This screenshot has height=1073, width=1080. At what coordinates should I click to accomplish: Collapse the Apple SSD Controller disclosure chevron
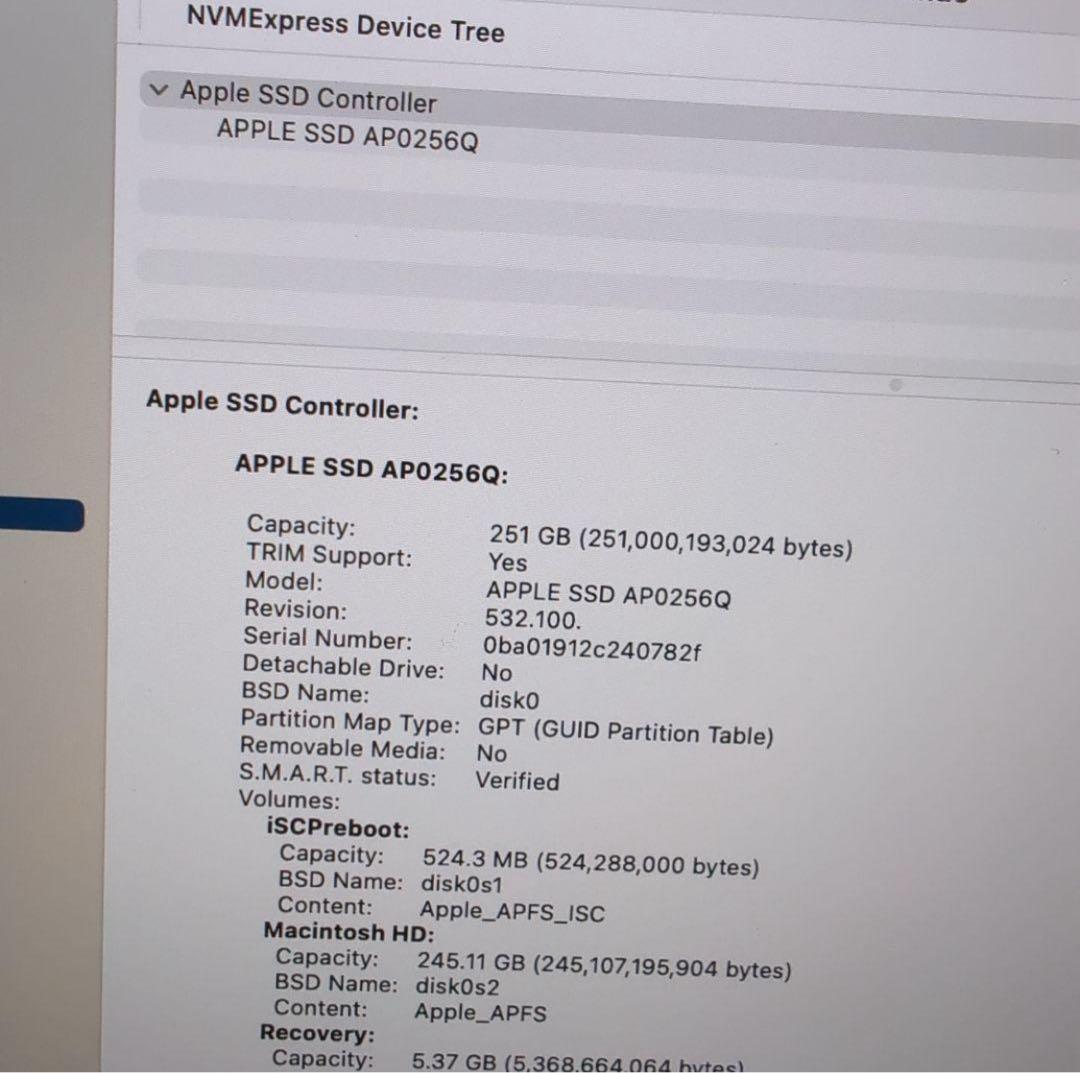[x=158, y=90]
